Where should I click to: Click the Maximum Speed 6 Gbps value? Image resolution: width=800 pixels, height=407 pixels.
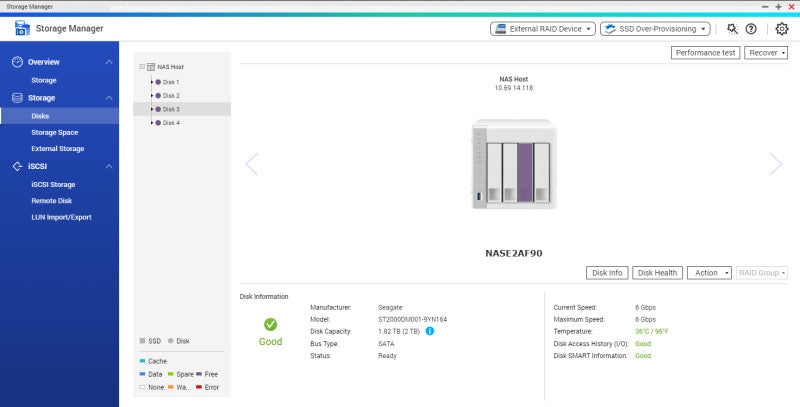point(645,320)
